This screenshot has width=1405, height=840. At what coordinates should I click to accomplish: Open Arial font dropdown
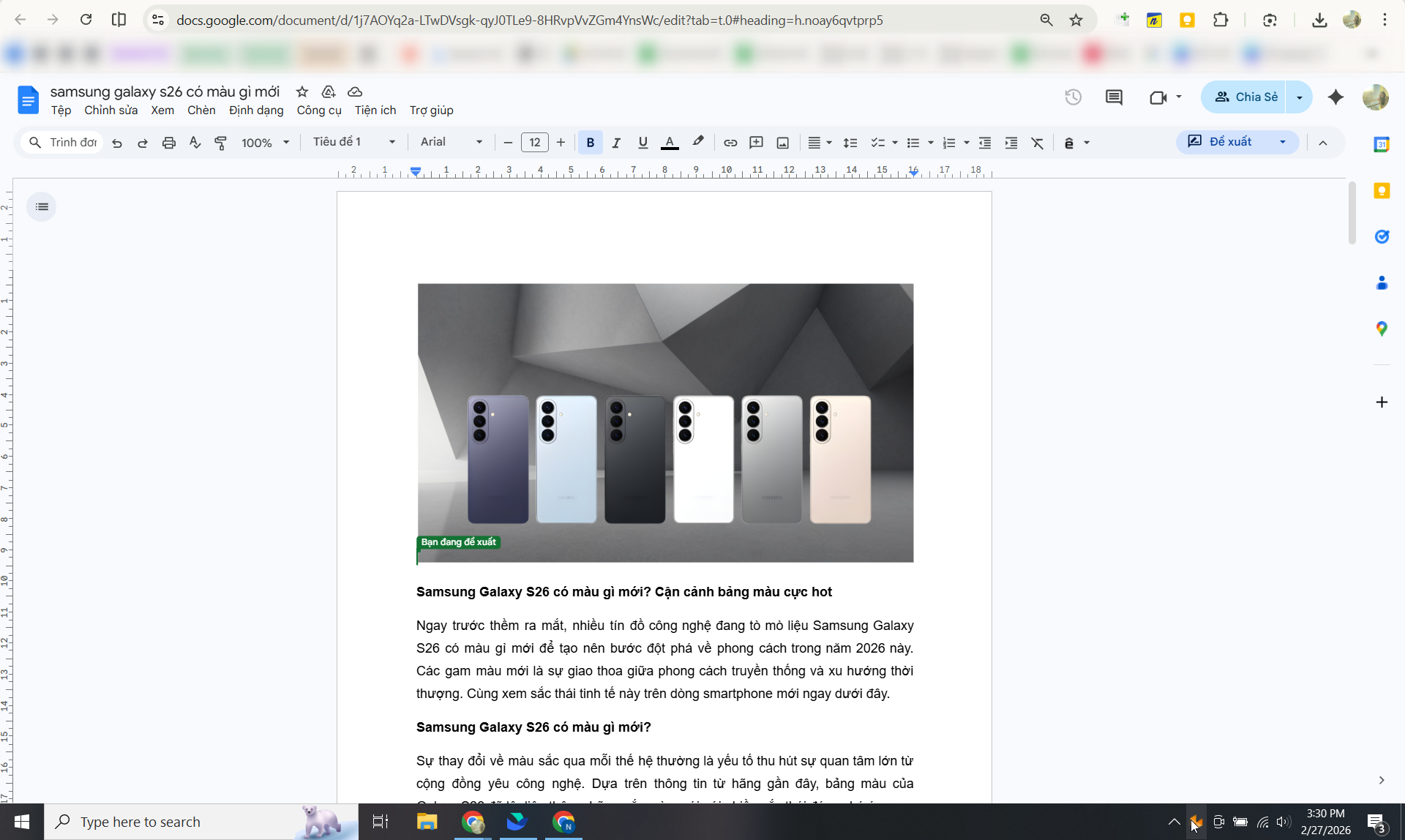[452, 142]
